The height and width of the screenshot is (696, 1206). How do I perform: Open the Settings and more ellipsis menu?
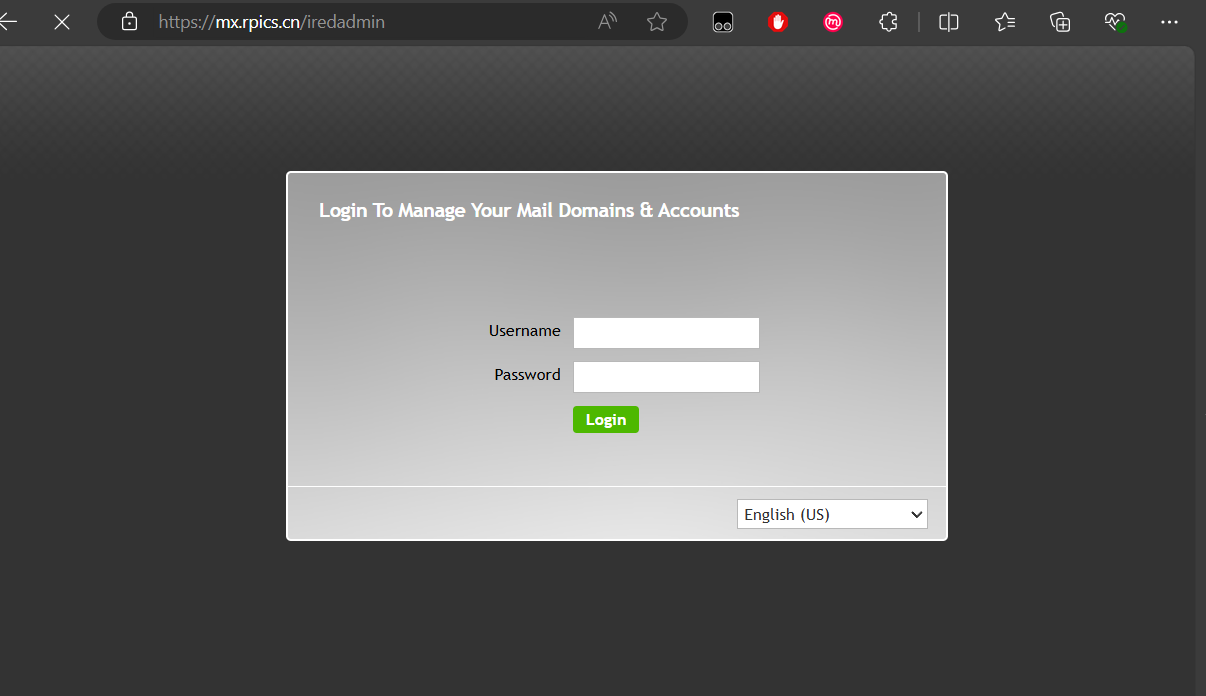[1169, 22]
